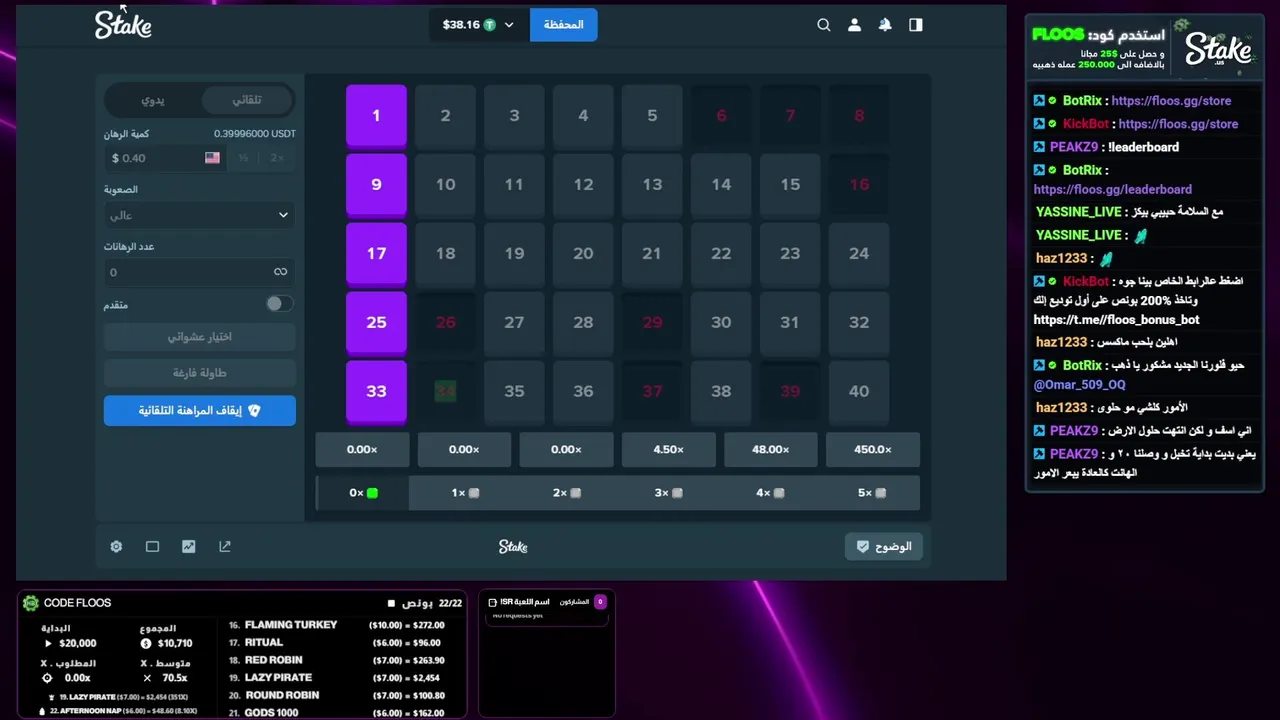Image resolution: width=1280 pixels, height=720 pixels.
Task: Open the KickBot floos.gg/store link
Action: coord(1178,124)
